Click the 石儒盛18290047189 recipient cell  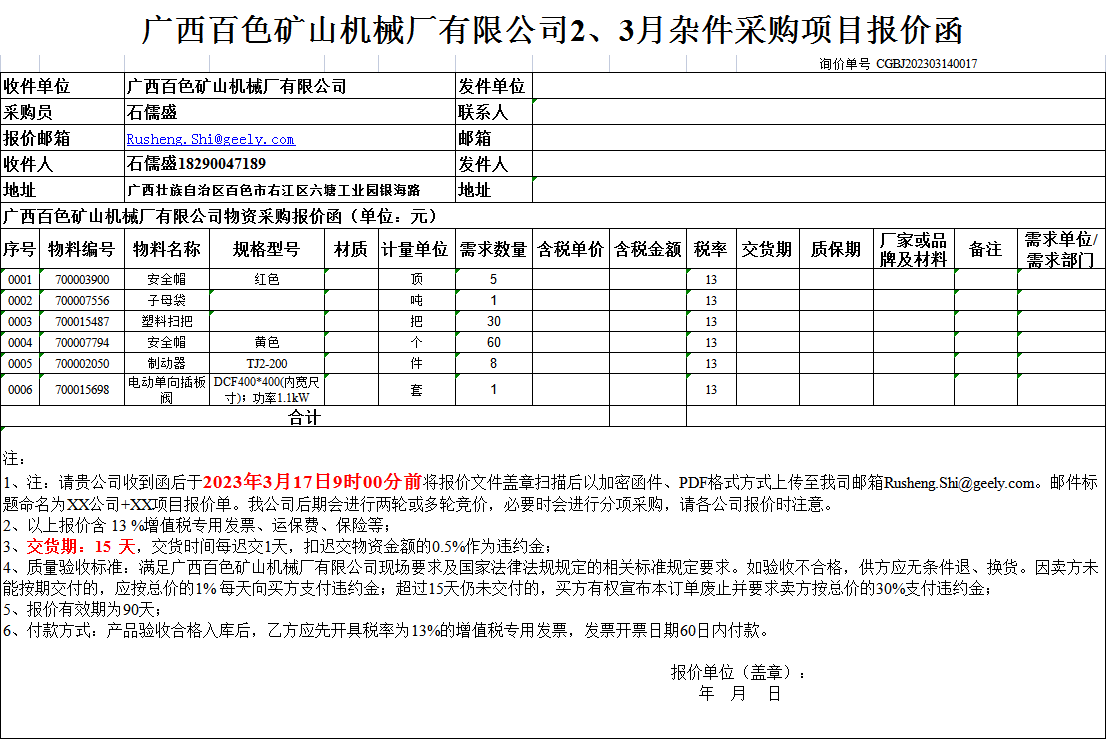pos(290,164)
